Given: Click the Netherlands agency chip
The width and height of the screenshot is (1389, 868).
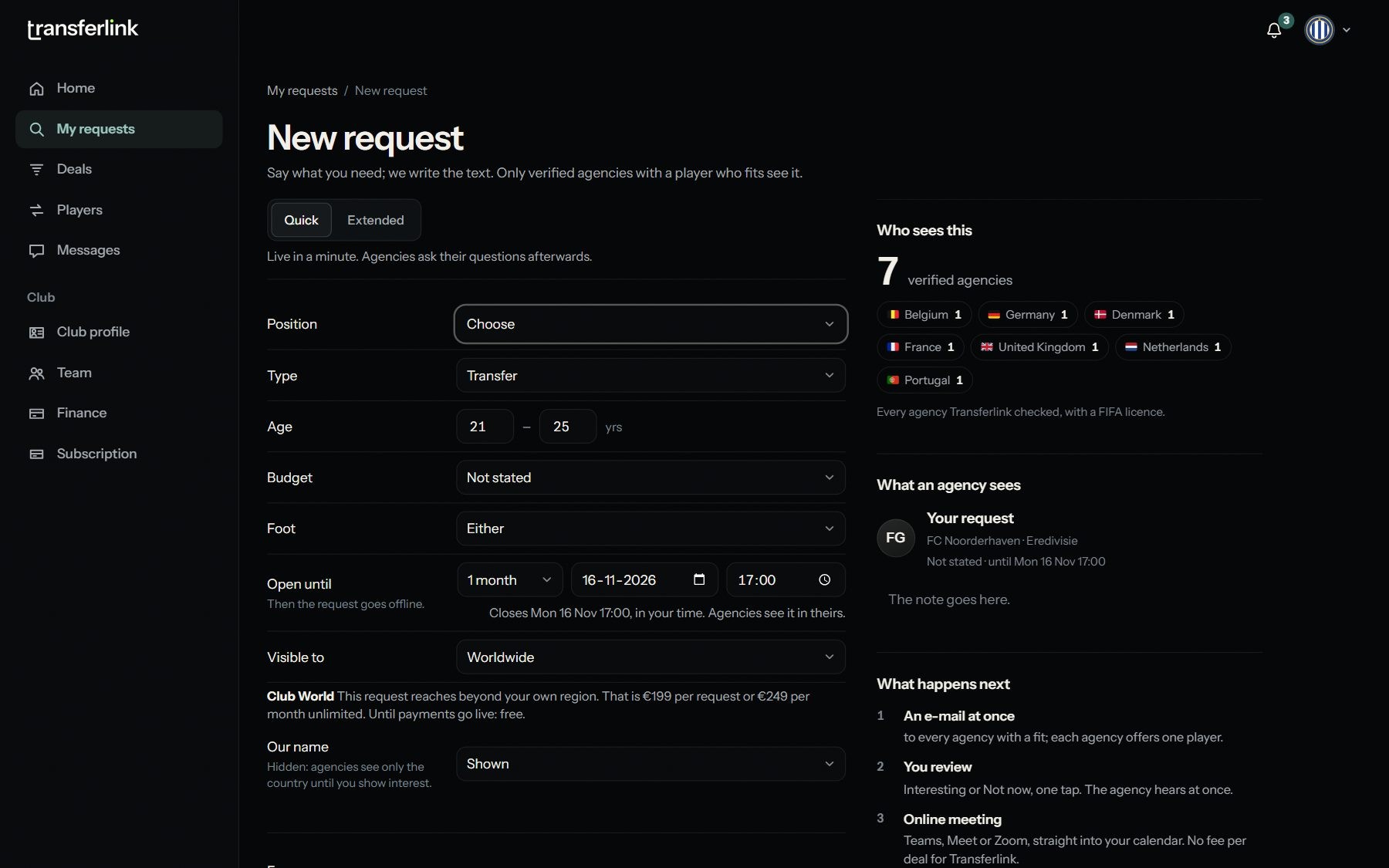Looking at the screenshot, I should tap(1173, 347).
